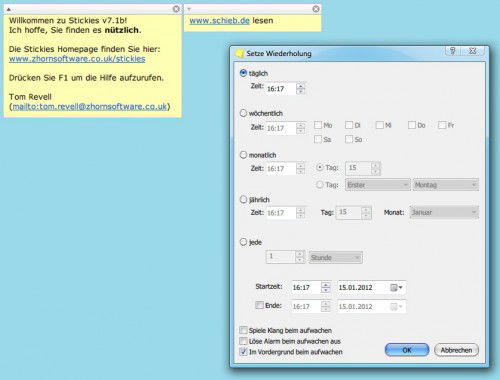Open the Stunde unit dropdown
This screenshot has height=380, width=500.
click(x=336, y=257)
